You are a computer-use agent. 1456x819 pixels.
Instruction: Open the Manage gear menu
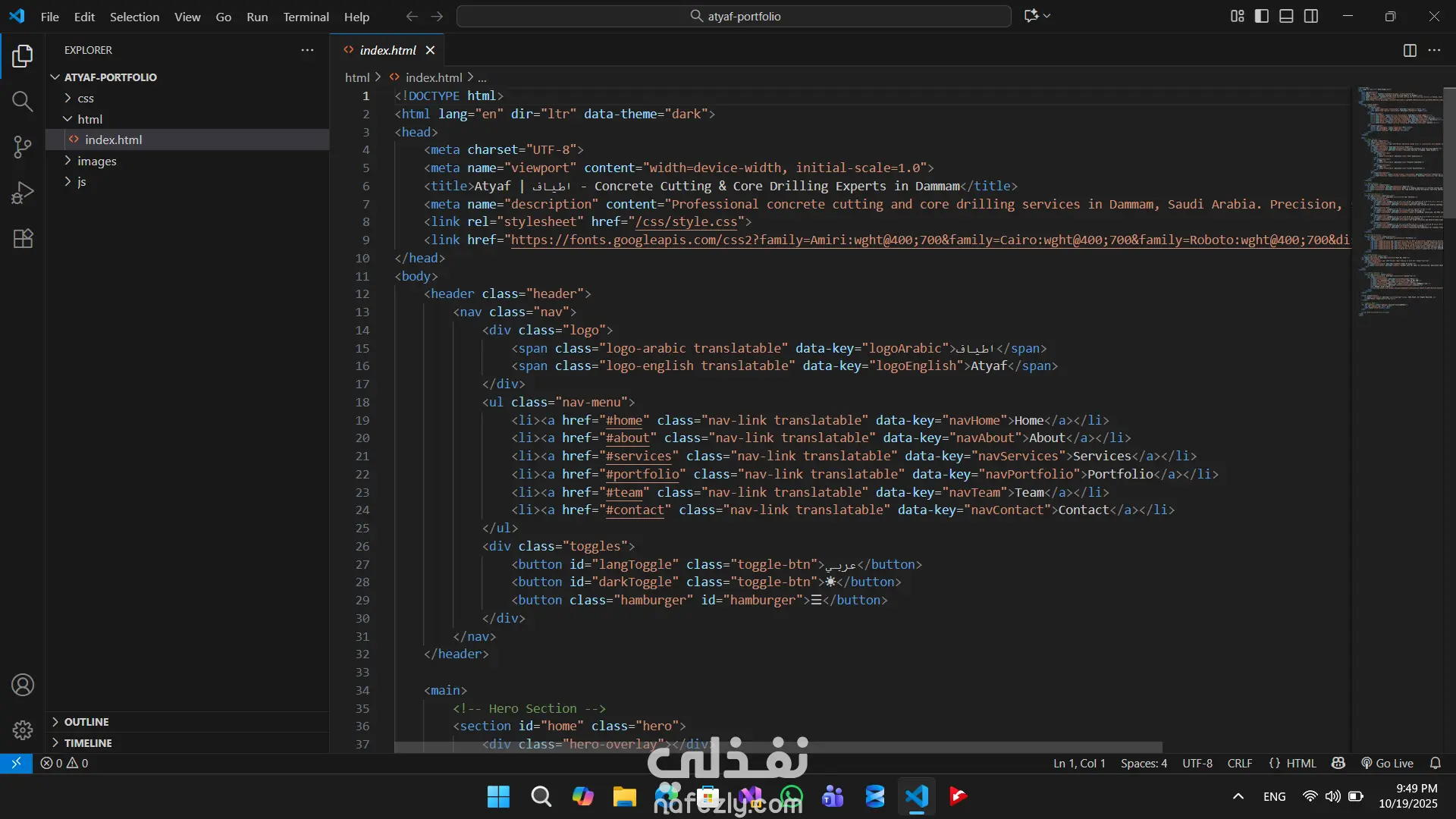coord(23,730)
